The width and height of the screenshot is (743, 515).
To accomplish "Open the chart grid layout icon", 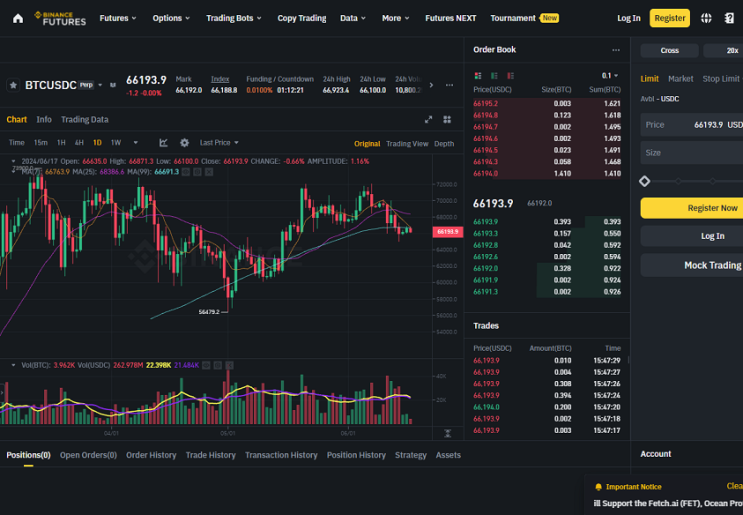I will [447, 119].
